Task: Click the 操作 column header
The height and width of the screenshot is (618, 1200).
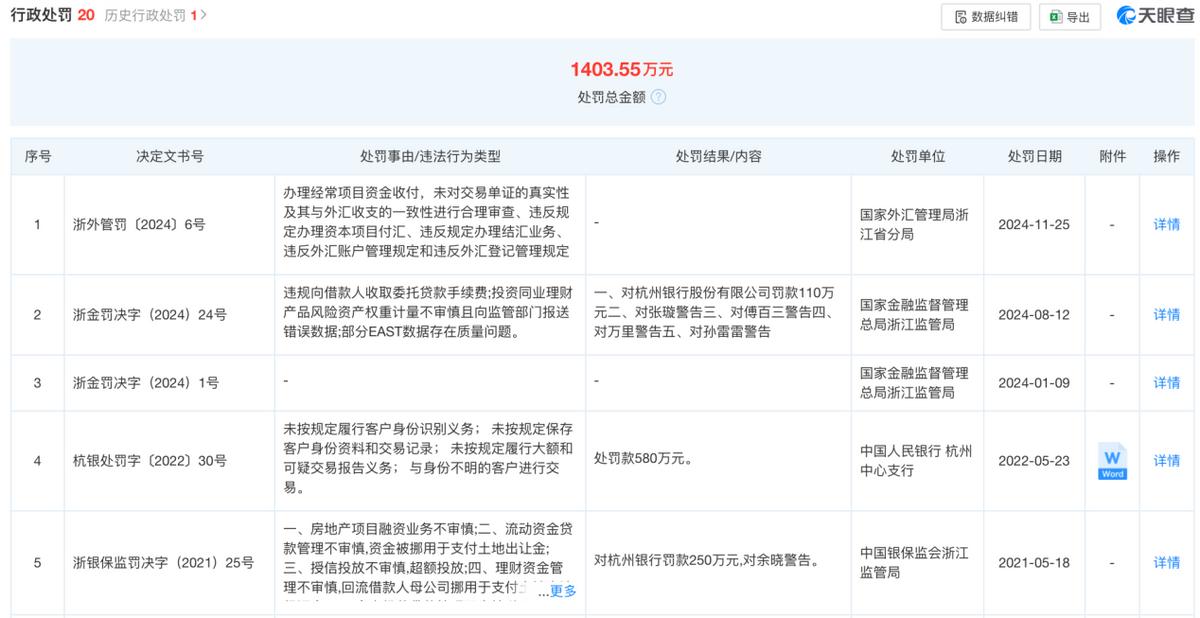Action: (x=1167, y=157)
